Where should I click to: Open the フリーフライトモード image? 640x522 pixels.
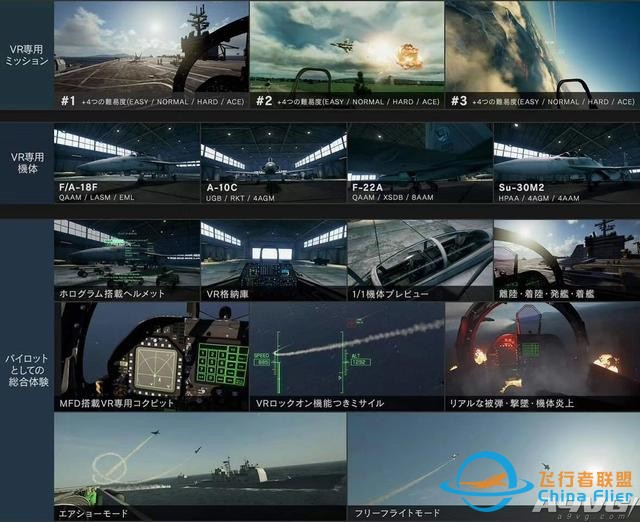point(493,466)
